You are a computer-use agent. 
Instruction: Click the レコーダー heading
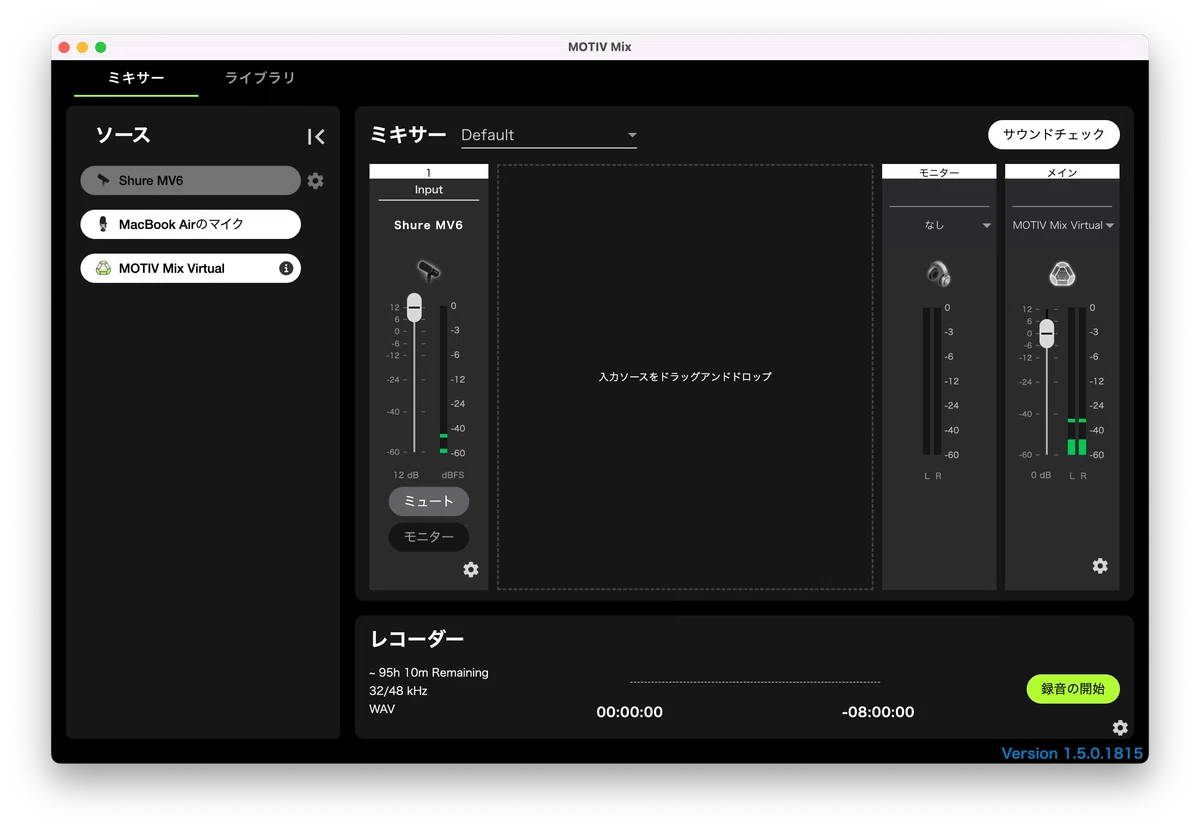(x=417, y=639)
